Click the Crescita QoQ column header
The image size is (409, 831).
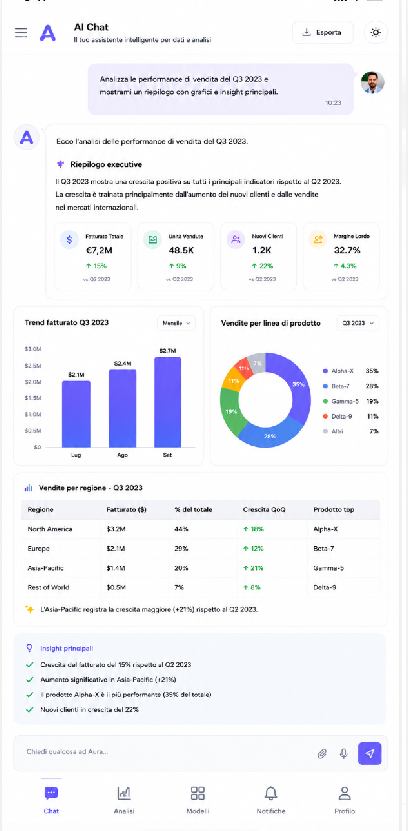point(264,510)
